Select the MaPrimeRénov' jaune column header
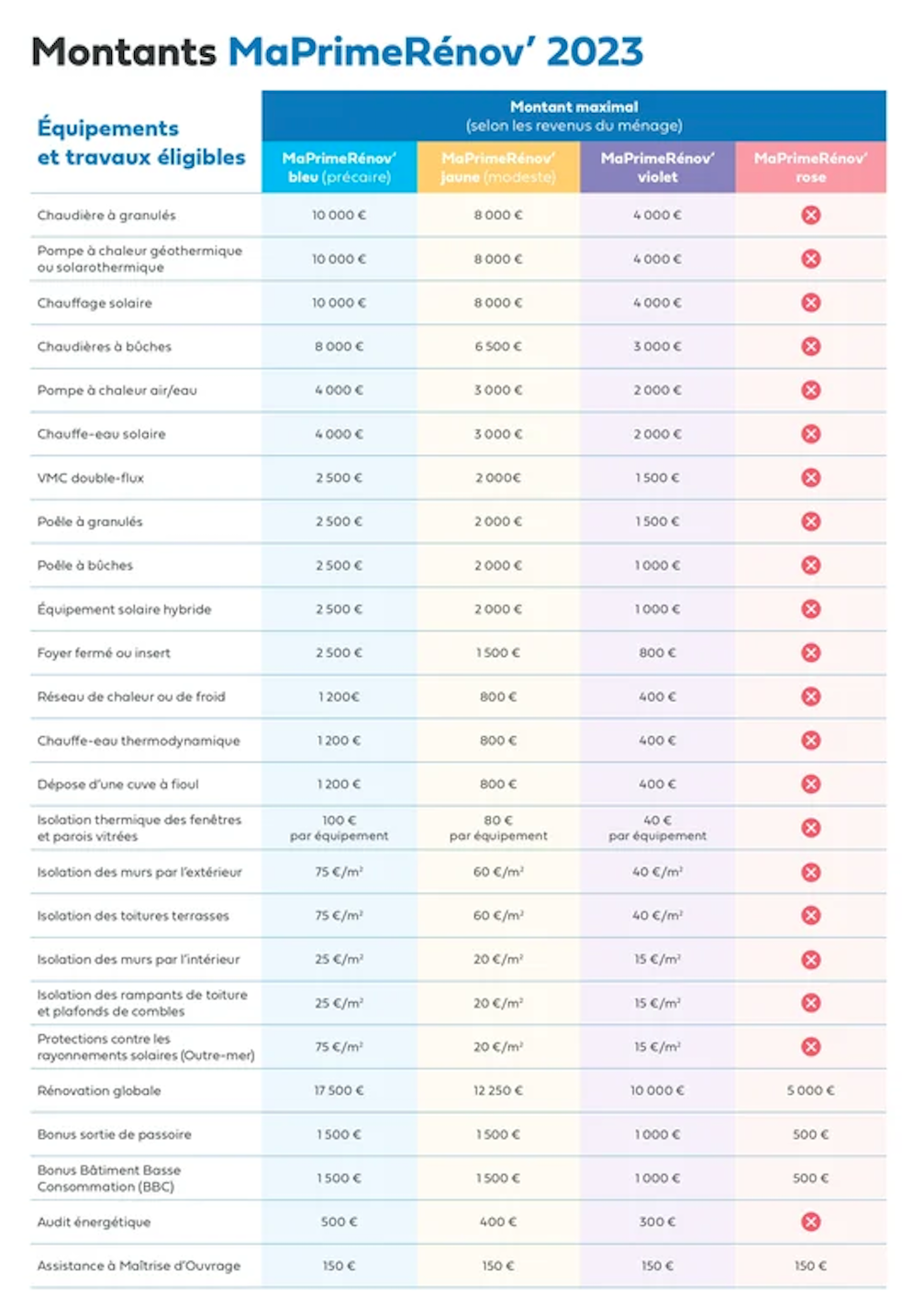914x1316 pixels. 498,167
